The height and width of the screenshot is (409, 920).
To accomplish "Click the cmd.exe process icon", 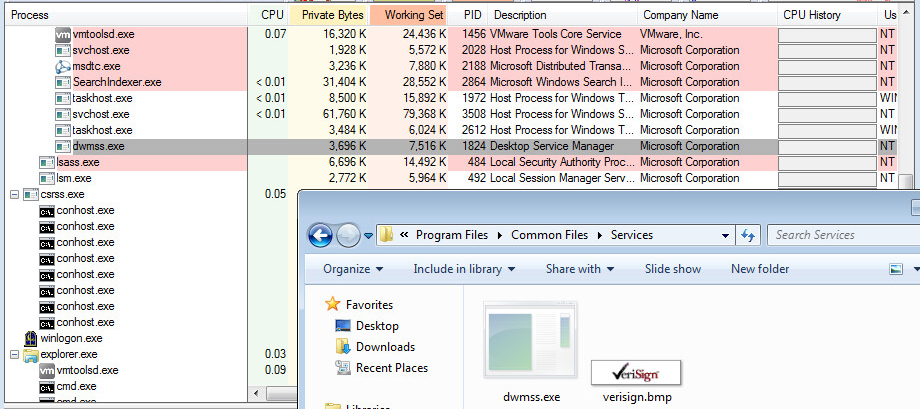I will point(46,387).
